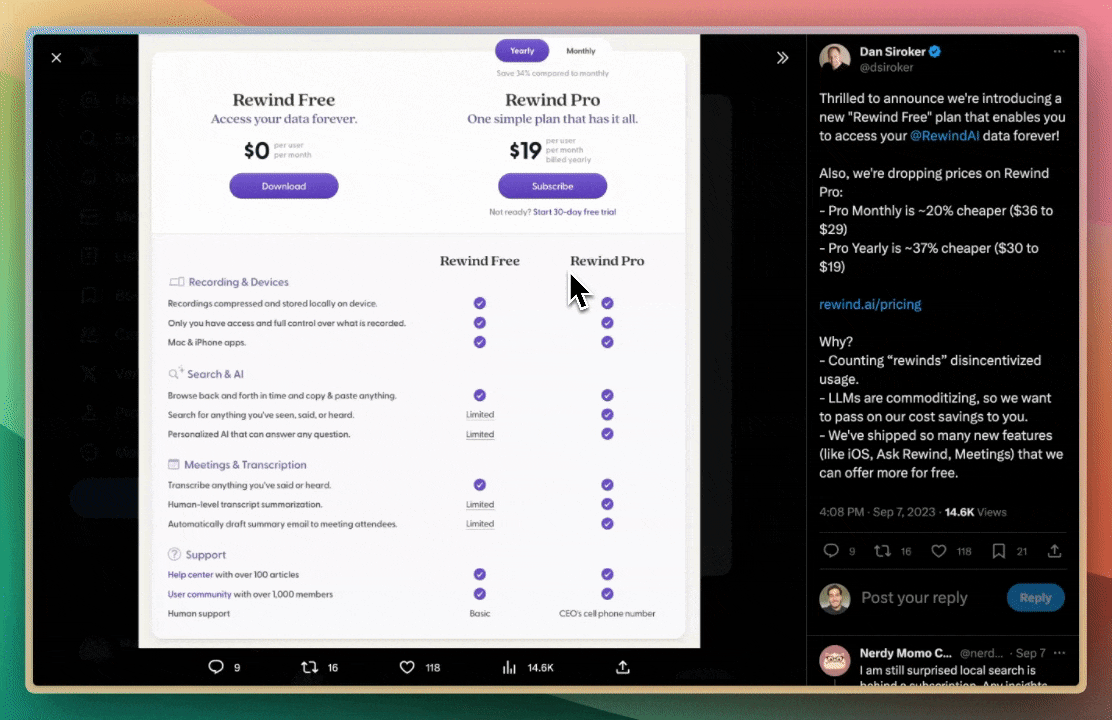Open Nerdy Momo's profile avatar
Screen dimensions: 1112x720
[835, 660]
